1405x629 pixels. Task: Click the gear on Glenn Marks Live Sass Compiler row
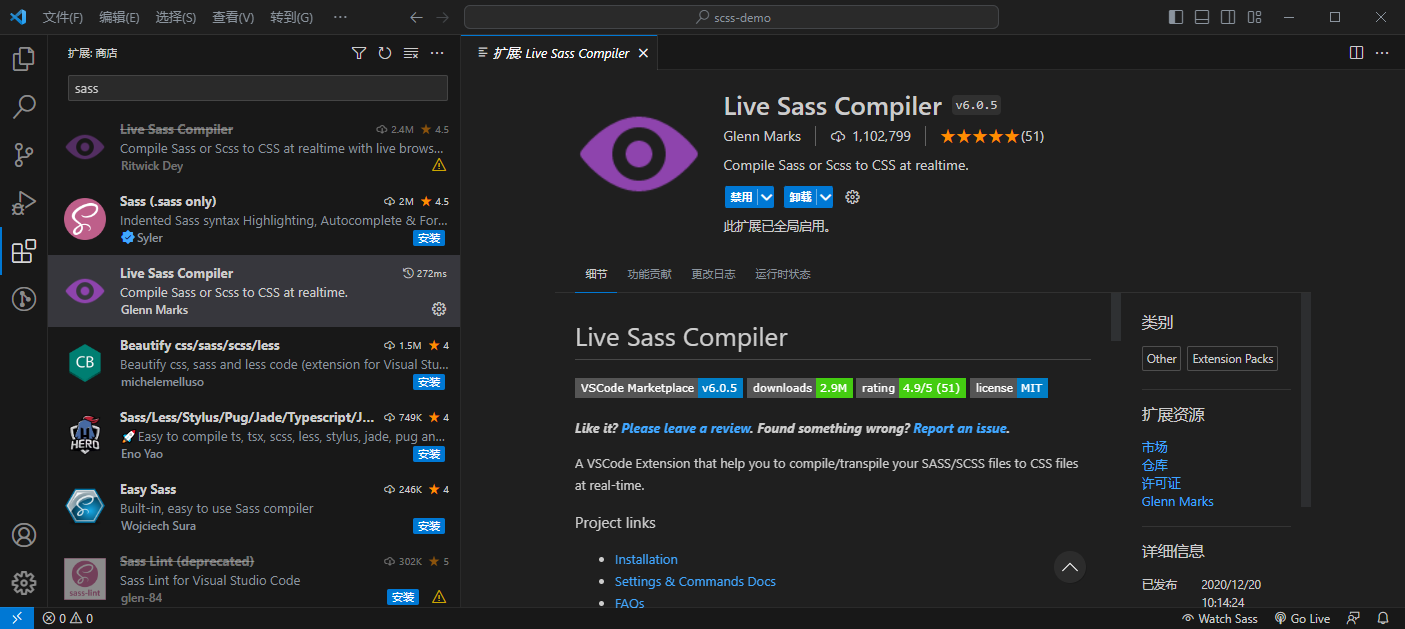(x=438, y=309)
